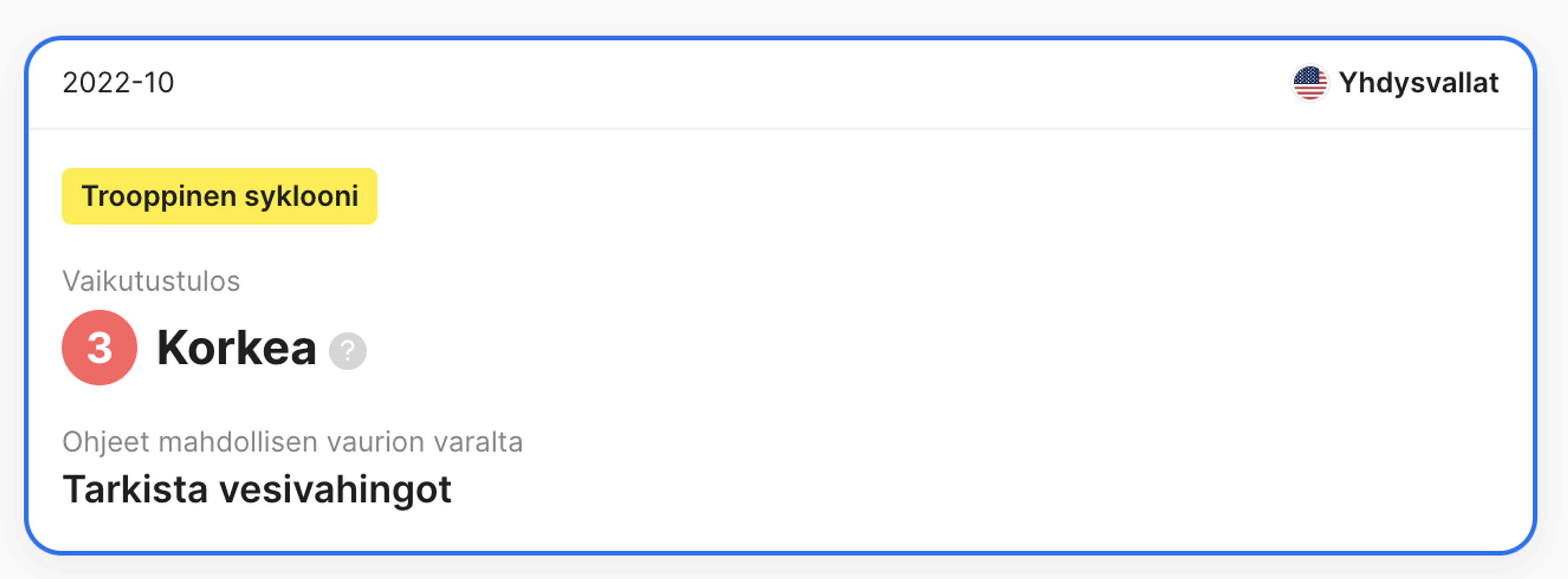Click the Yhdysvallat country label
This screenshot has width=1568, height=579.
pos(1418,83)
